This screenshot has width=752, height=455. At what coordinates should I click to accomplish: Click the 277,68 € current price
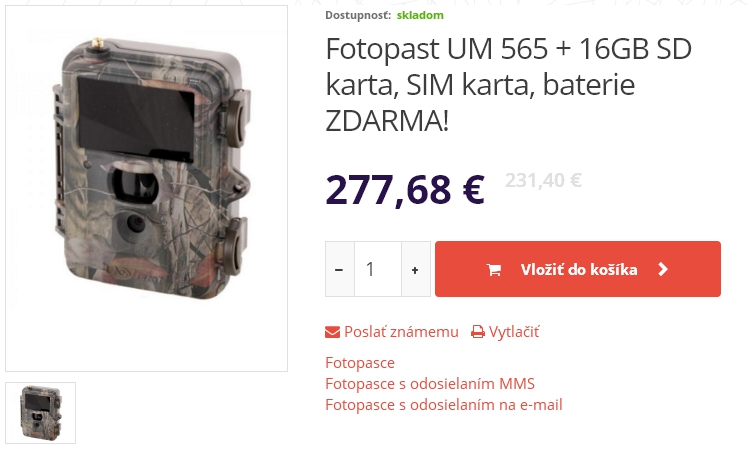(405, 190)
